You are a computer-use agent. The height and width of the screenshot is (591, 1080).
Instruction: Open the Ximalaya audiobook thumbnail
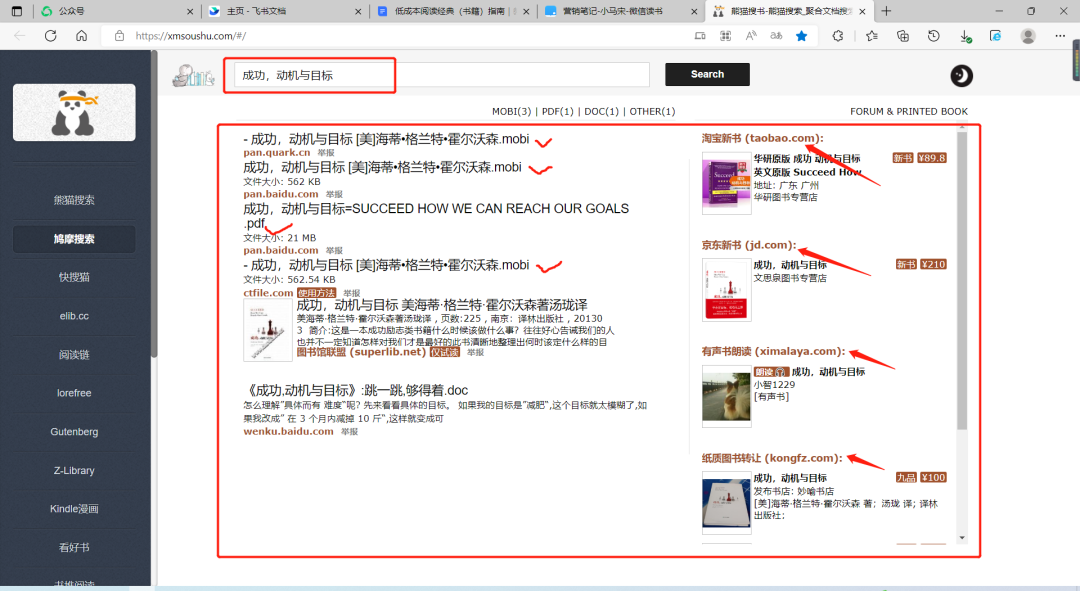[x=727, y=396]
